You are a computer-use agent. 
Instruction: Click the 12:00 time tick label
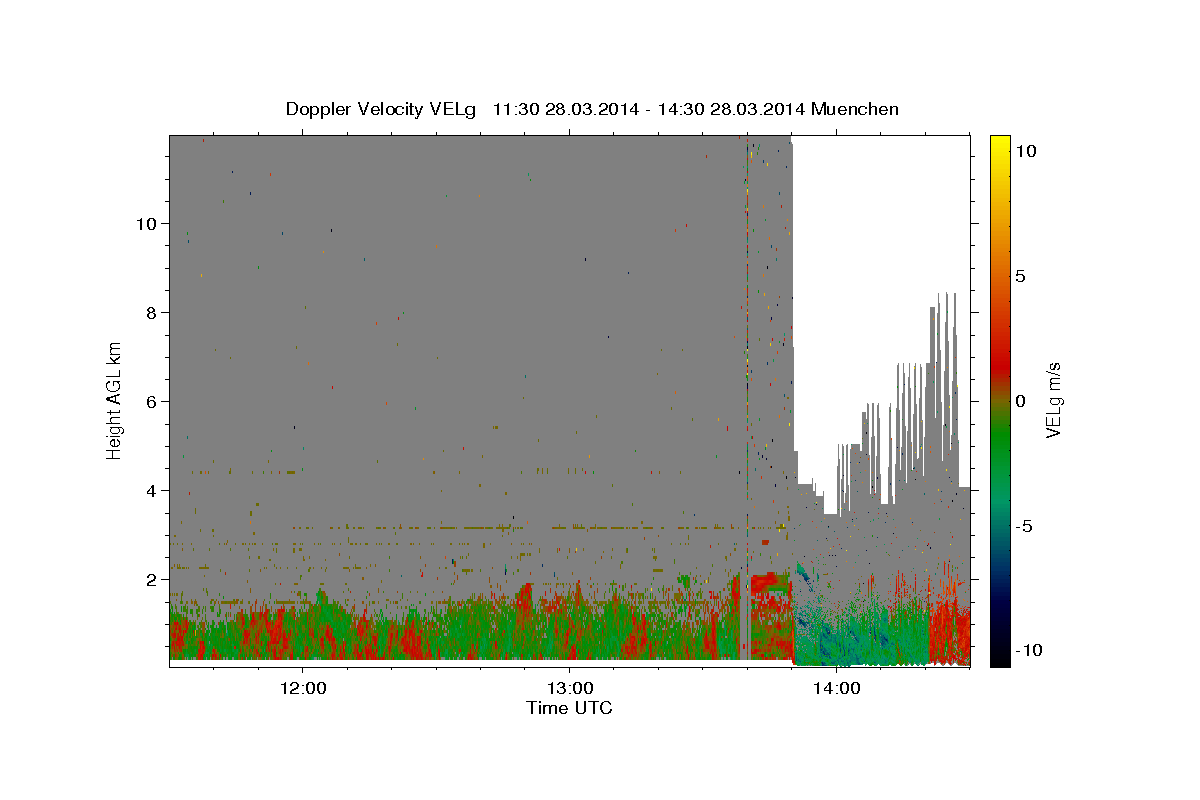(303, 688)
